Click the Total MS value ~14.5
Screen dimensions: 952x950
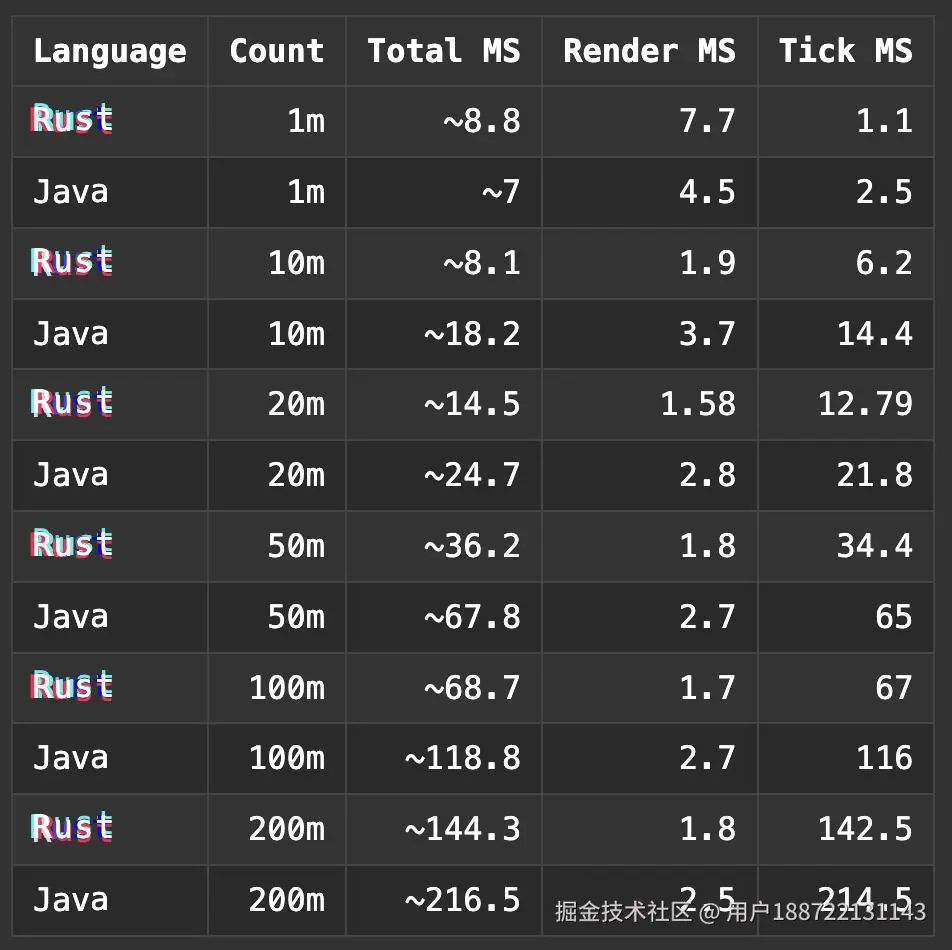tap(472, 404)
